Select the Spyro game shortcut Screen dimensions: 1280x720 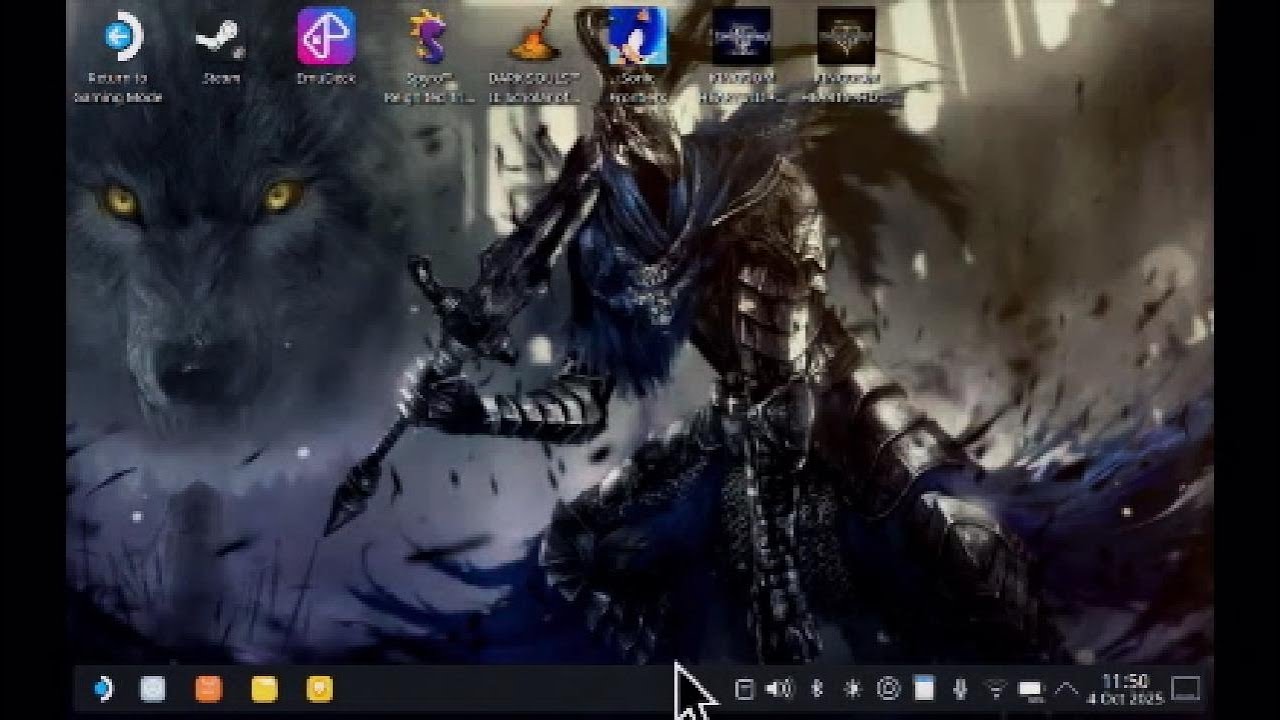[x=431, y=58]
